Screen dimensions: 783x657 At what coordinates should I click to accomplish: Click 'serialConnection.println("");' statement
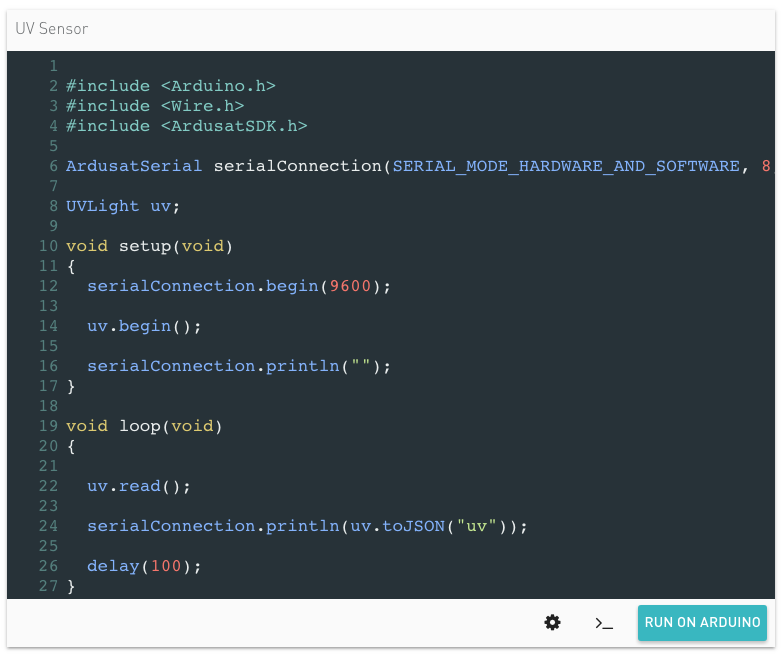point(239,366)
